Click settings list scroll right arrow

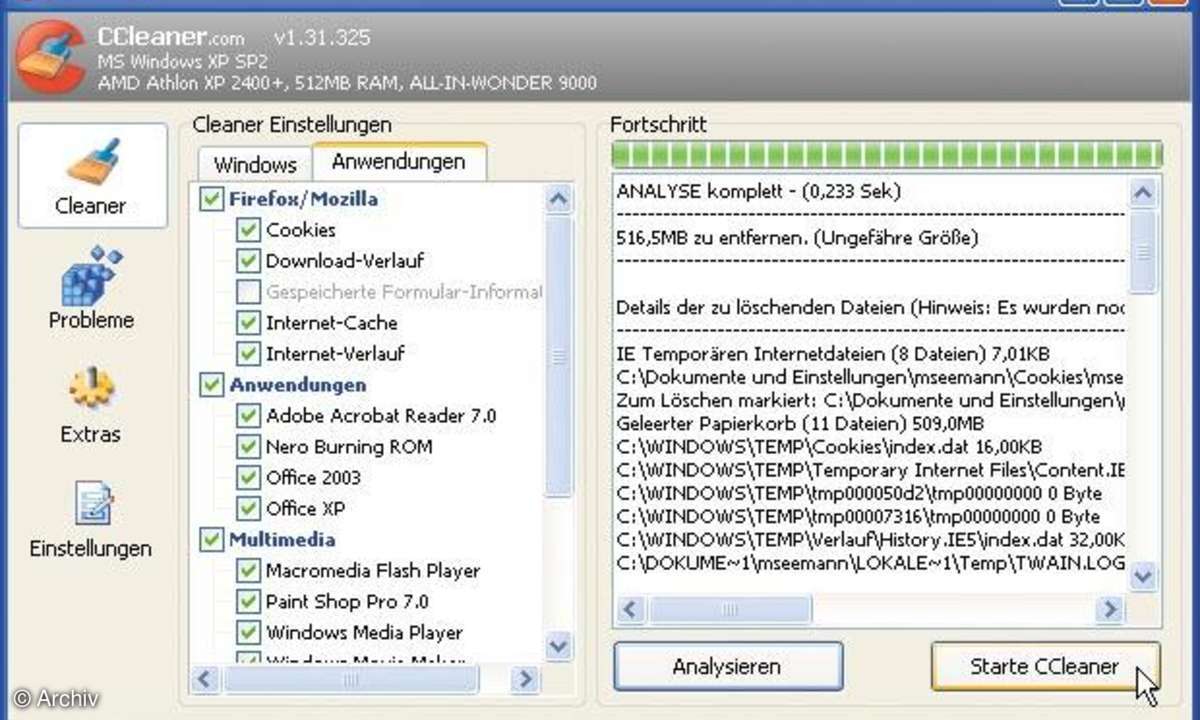click(524, 680)
